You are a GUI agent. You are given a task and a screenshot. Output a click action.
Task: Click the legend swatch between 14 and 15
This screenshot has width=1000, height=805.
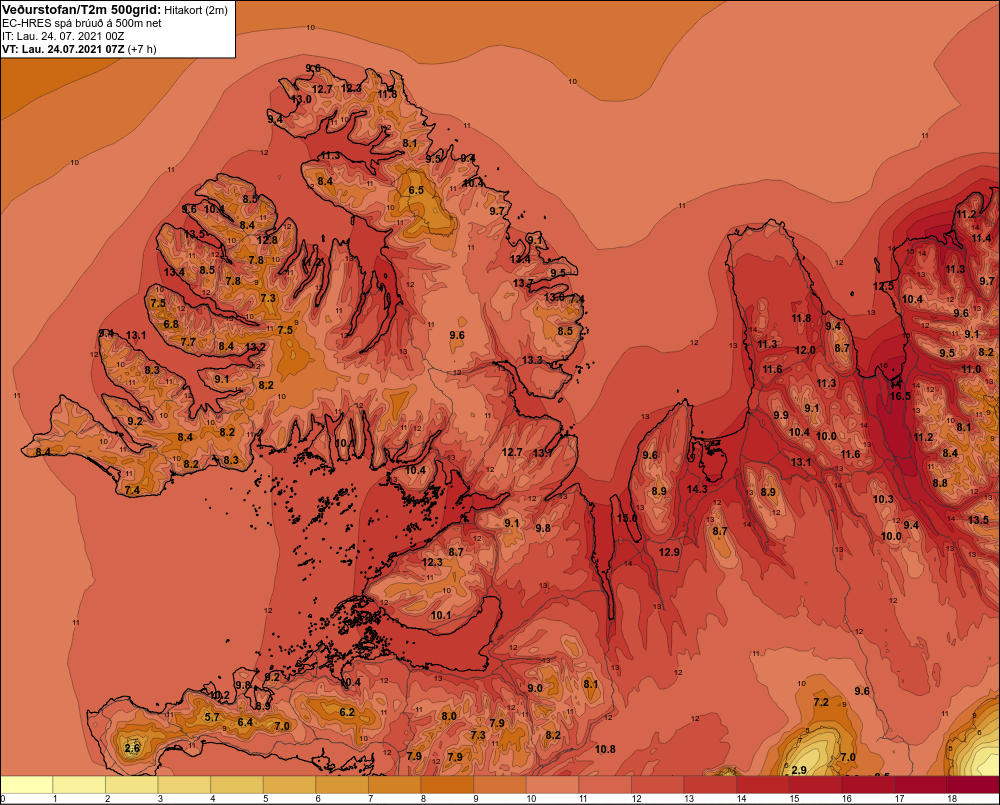pyautogui.click(x=763, y=784)
